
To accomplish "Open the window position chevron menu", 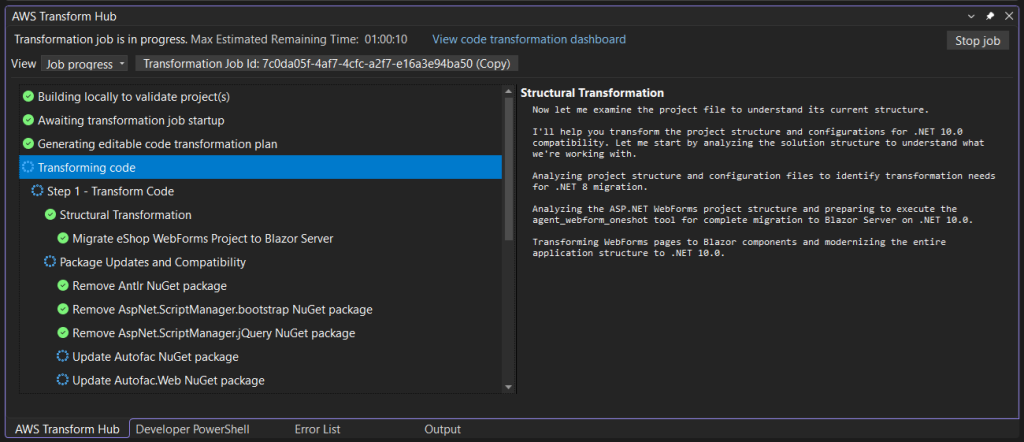I will pos(972,16).
